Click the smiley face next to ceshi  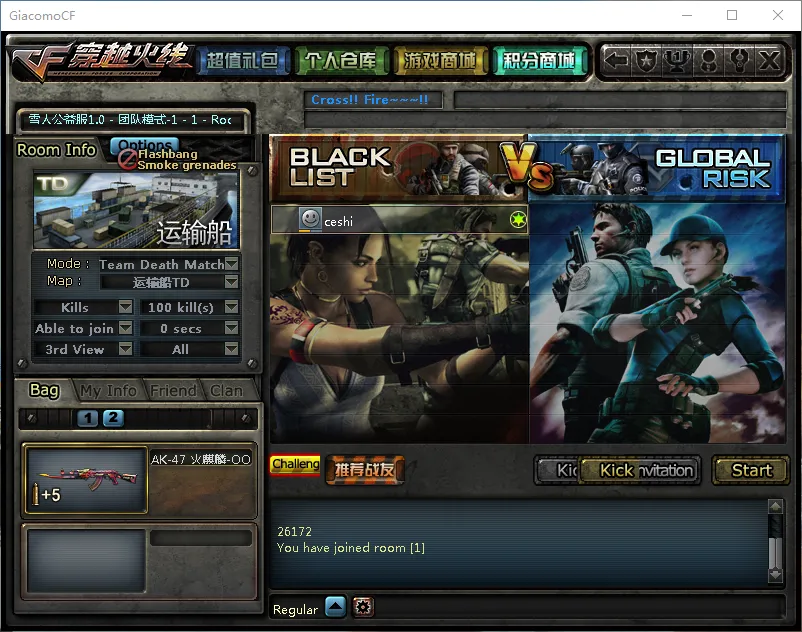click(311, 220)
